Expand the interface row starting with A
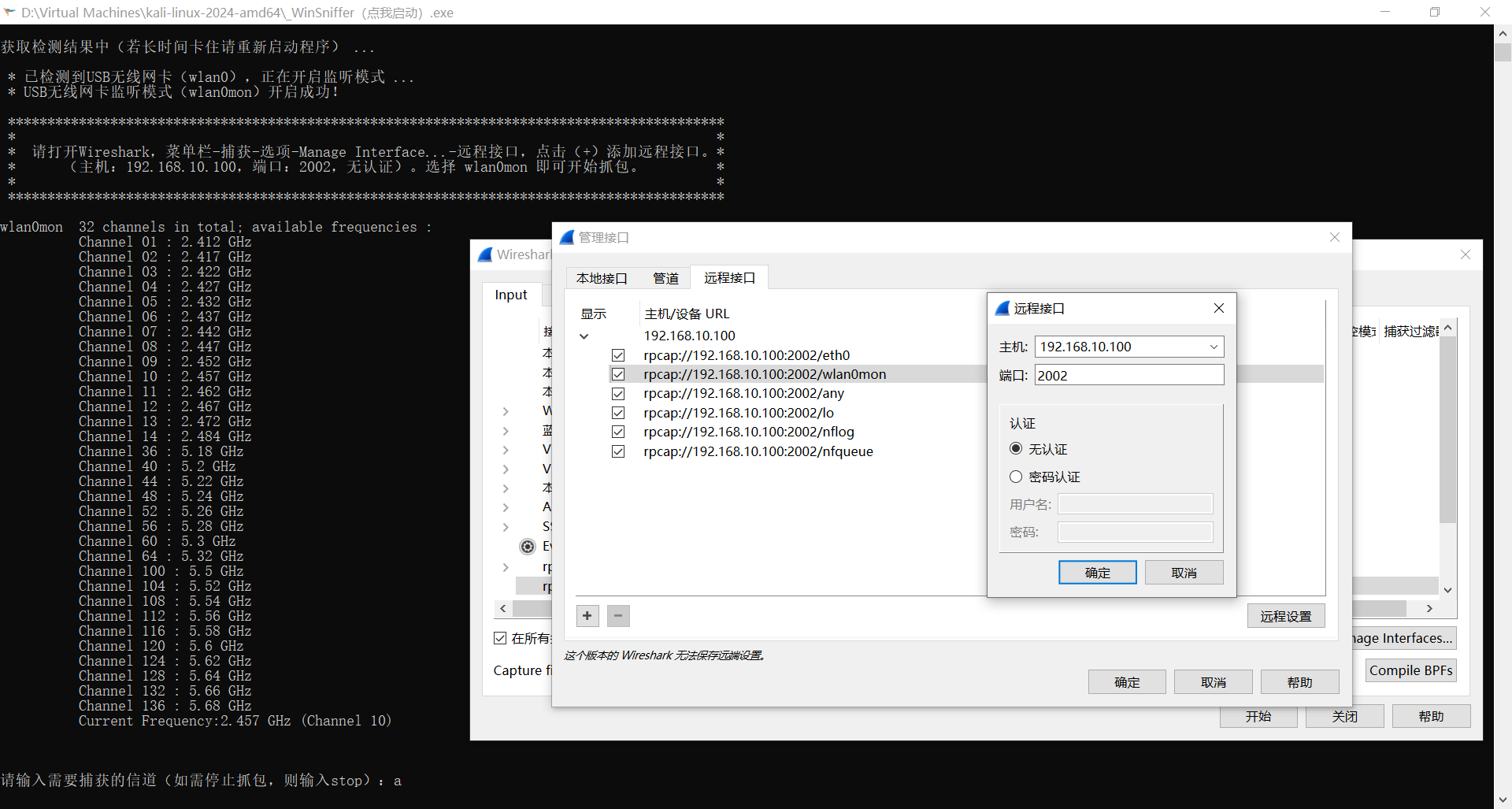 (506, 507)
